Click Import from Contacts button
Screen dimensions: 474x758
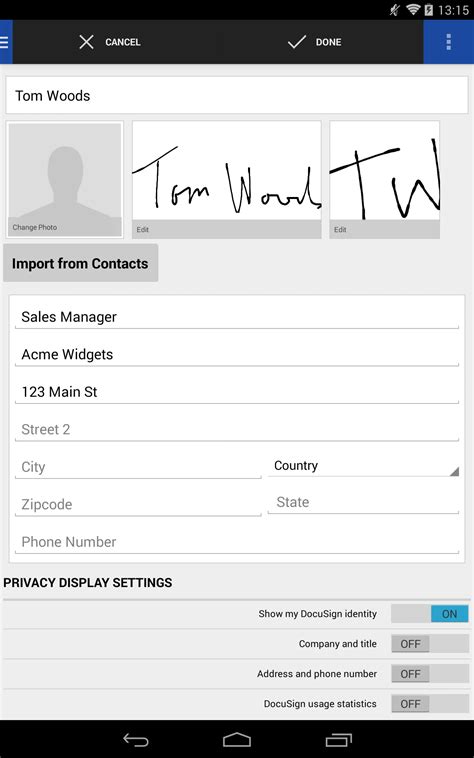pyautogui.click(x=81, y=263)
